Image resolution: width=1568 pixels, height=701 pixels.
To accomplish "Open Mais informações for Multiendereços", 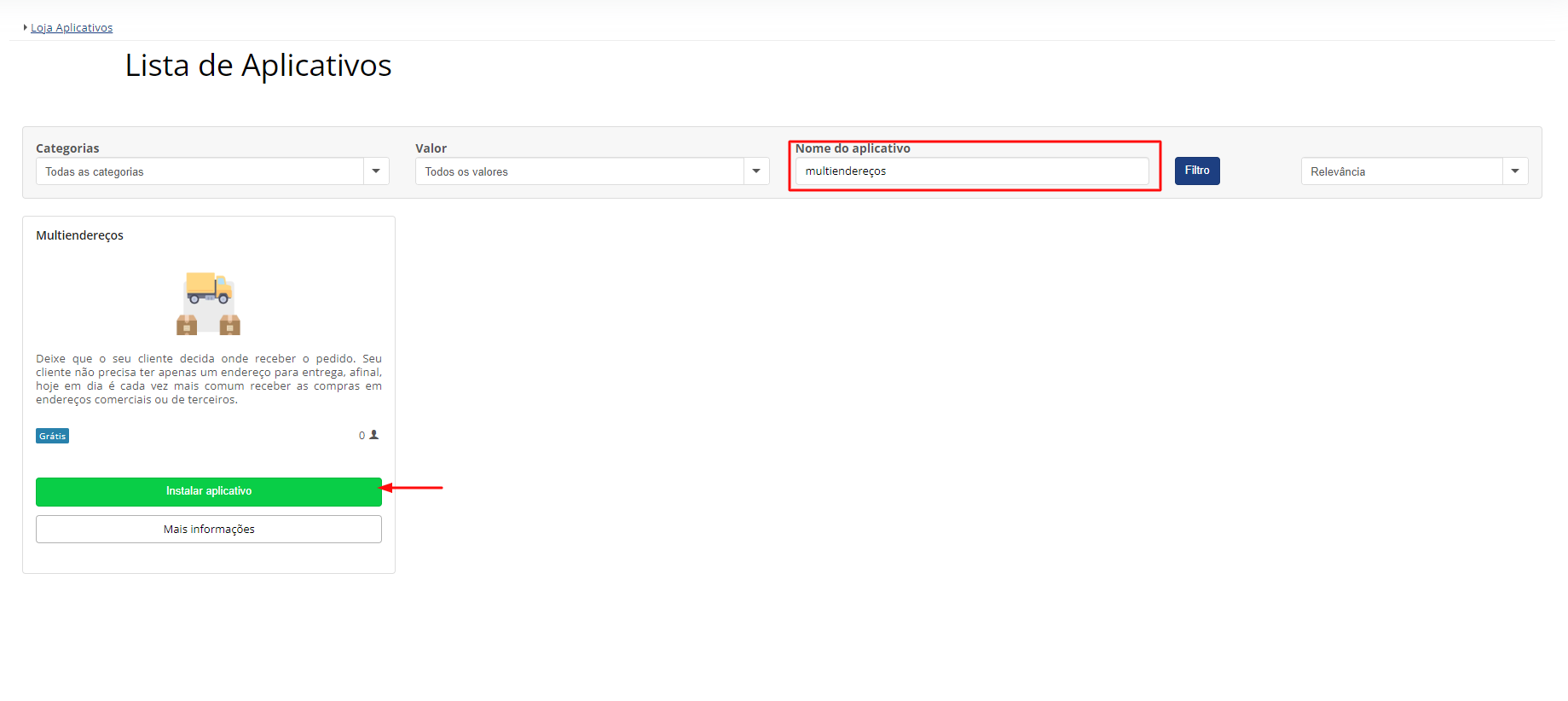I will click(209, 529).
